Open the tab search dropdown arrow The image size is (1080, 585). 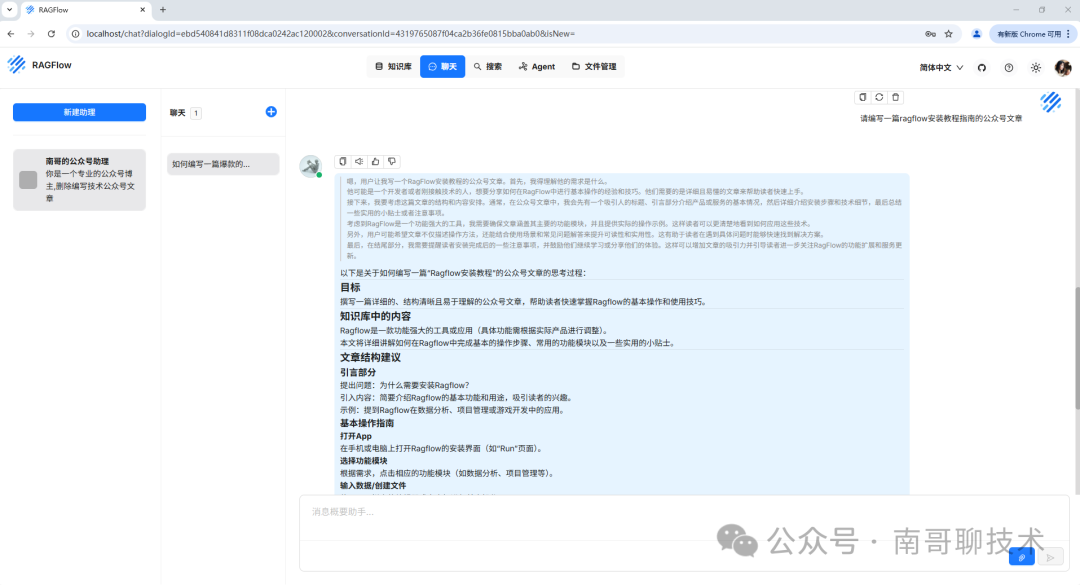pyautogui.click(x=10, y=10)
